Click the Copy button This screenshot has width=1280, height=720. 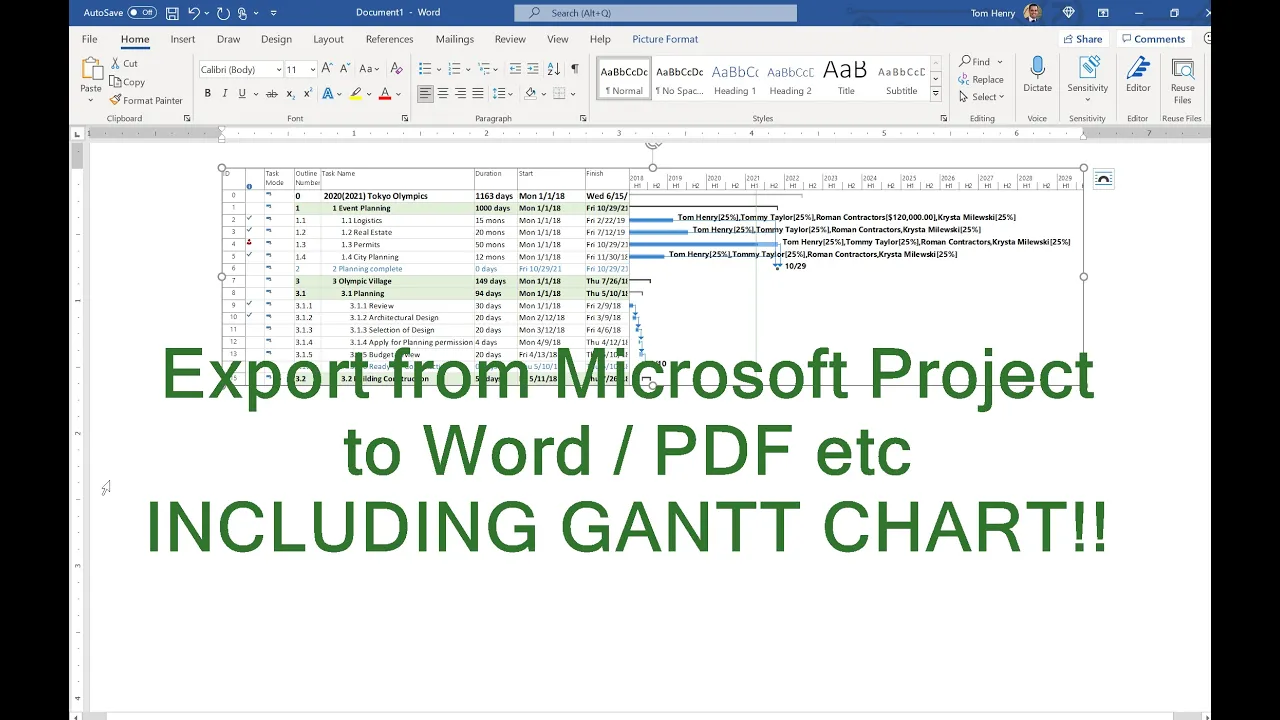point(127,82)
